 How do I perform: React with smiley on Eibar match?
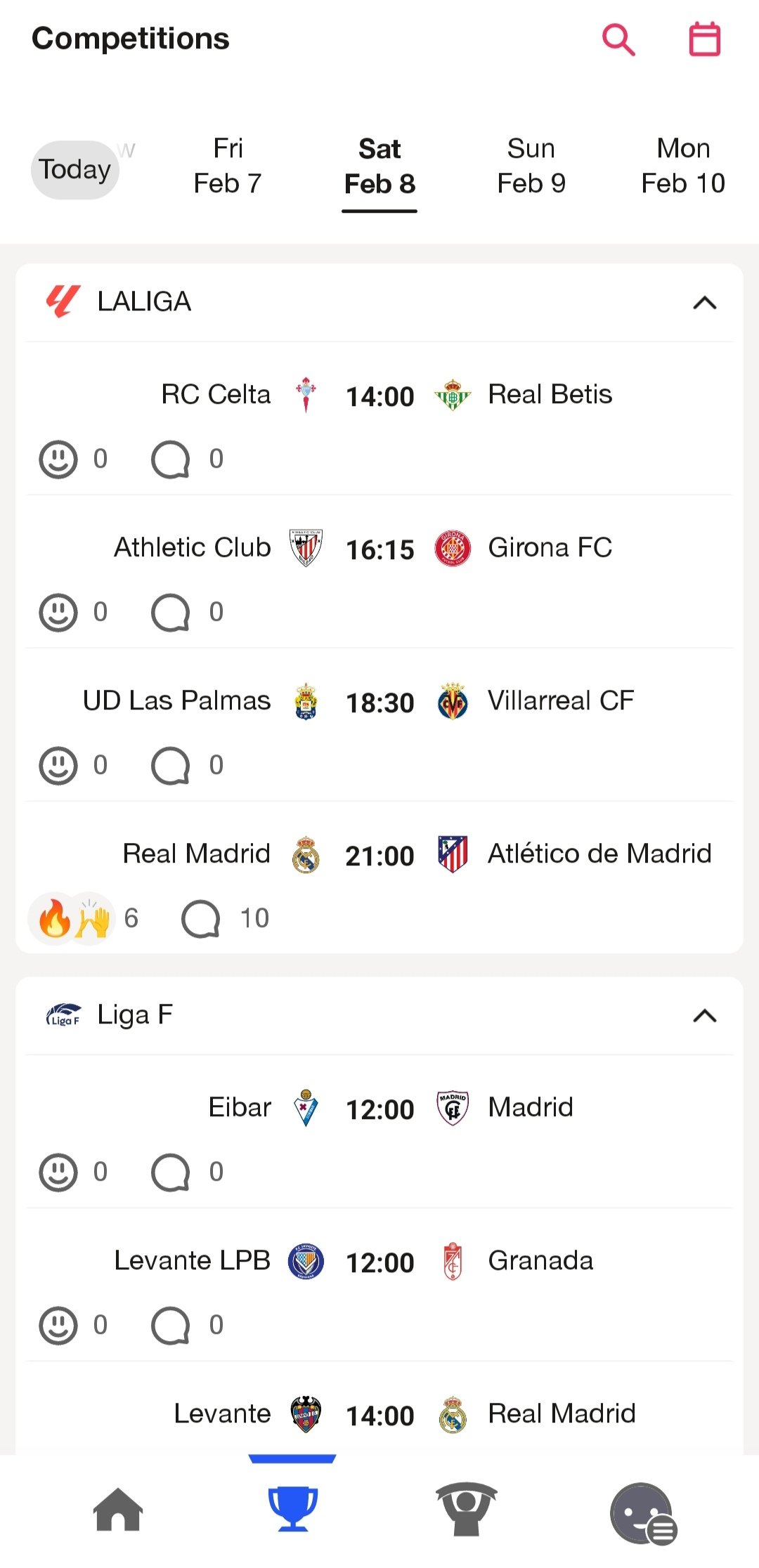point(58,1172)
